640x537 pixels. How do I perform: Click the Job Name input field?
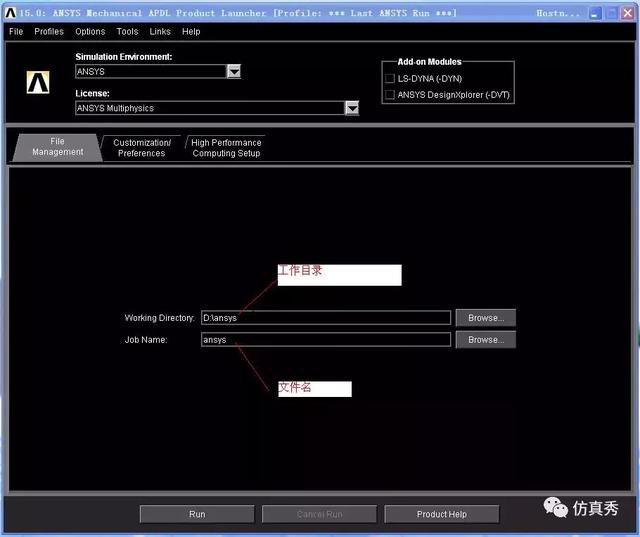[326, 340]
